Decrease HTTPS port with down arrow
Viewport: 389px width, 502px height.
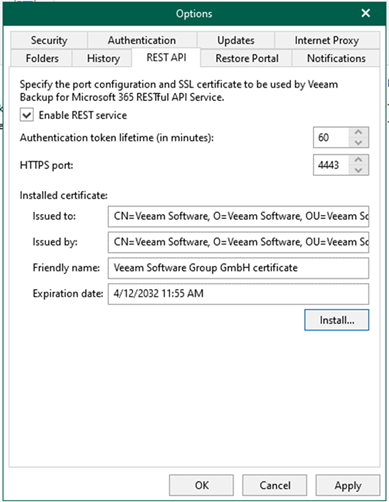[358, 170]
